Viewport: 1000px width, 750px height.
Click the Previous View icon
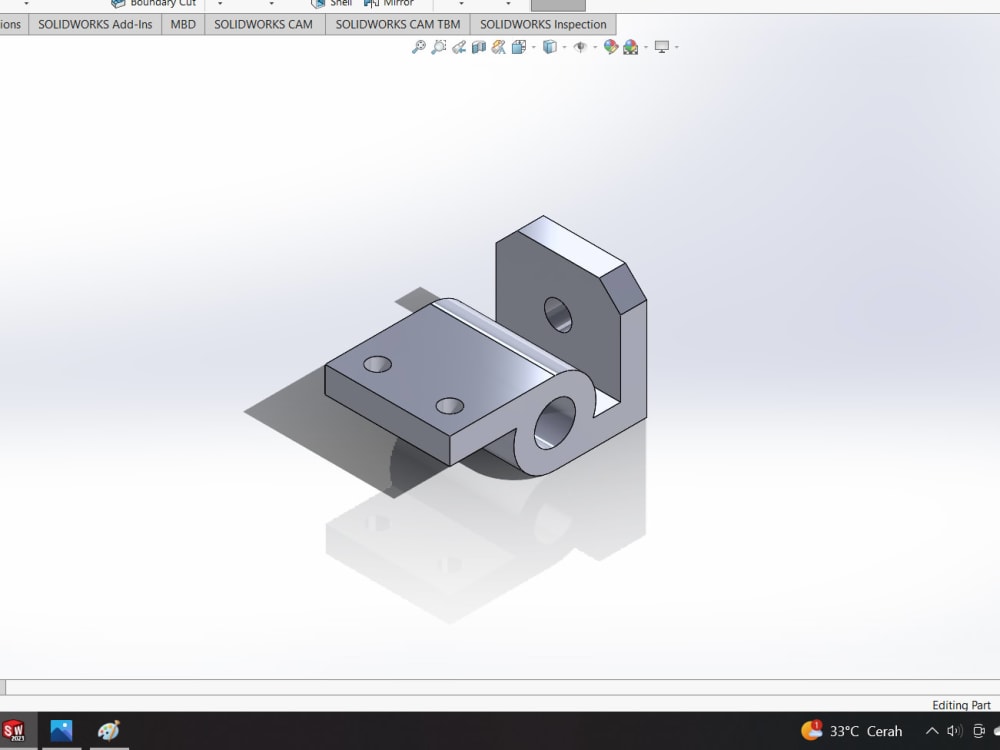point(458,47)
